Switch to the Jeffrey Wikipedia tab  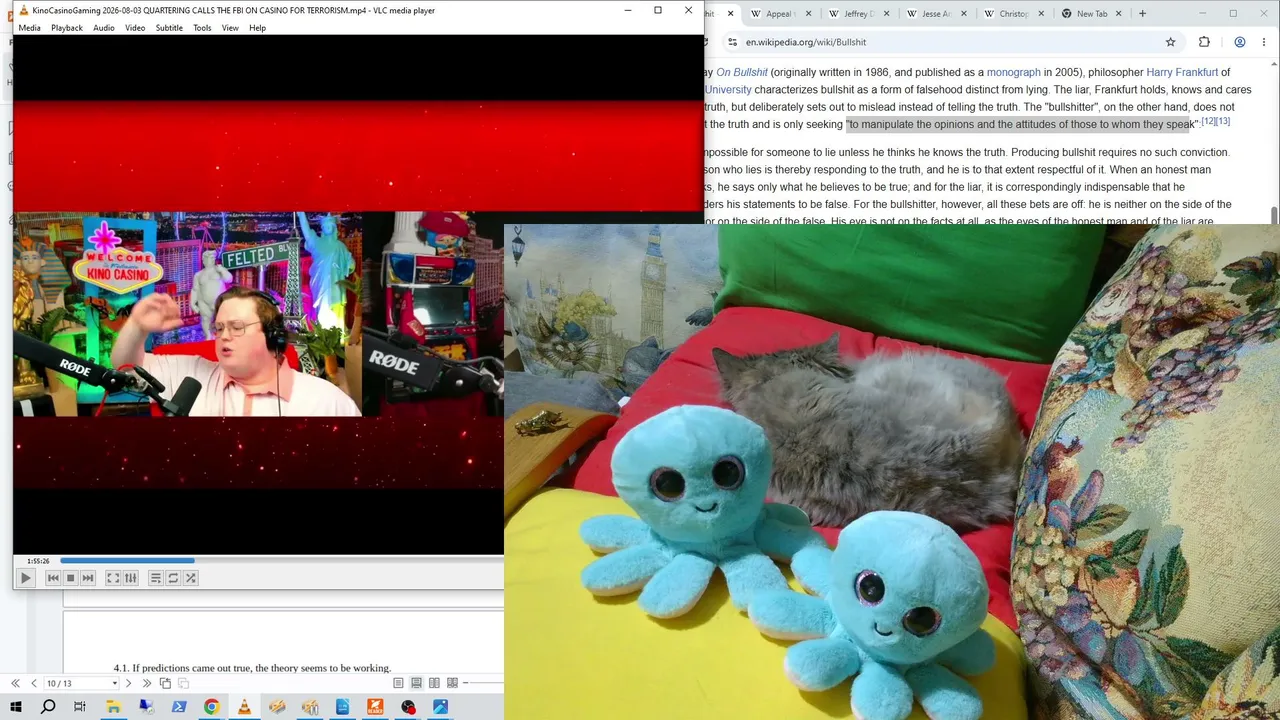(858, 14)
